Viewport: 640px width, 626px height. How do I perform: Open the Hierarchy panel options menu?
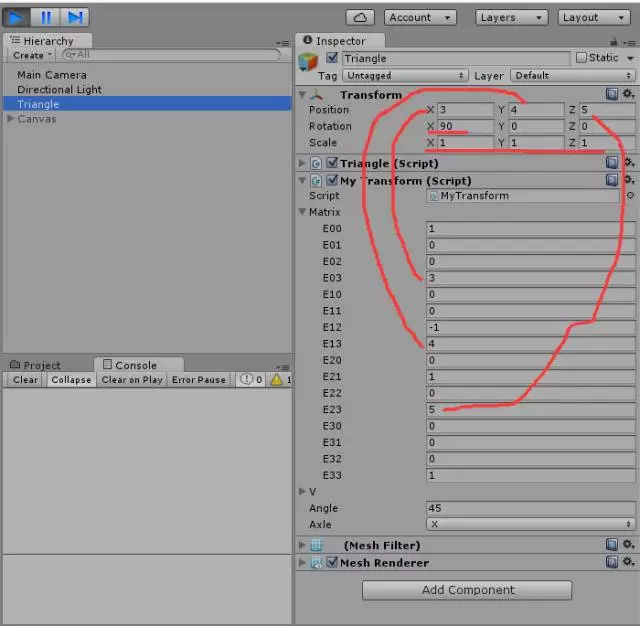(283, 43)
